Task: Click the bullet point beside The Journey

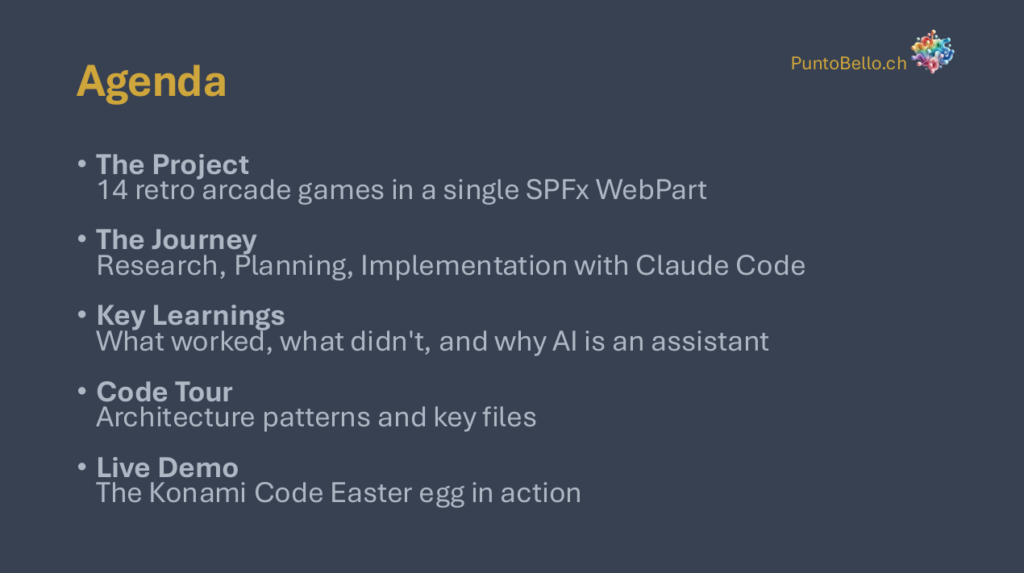Action: click(x=81, y=239)
